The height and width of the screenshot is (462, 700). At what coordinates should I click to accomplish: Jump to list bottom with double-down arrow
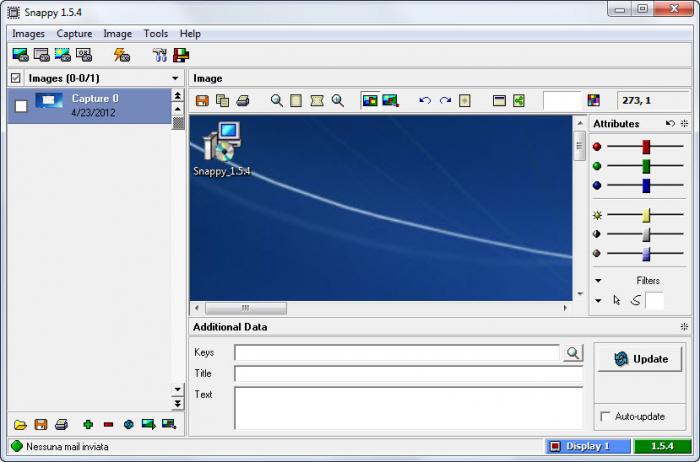178,404
